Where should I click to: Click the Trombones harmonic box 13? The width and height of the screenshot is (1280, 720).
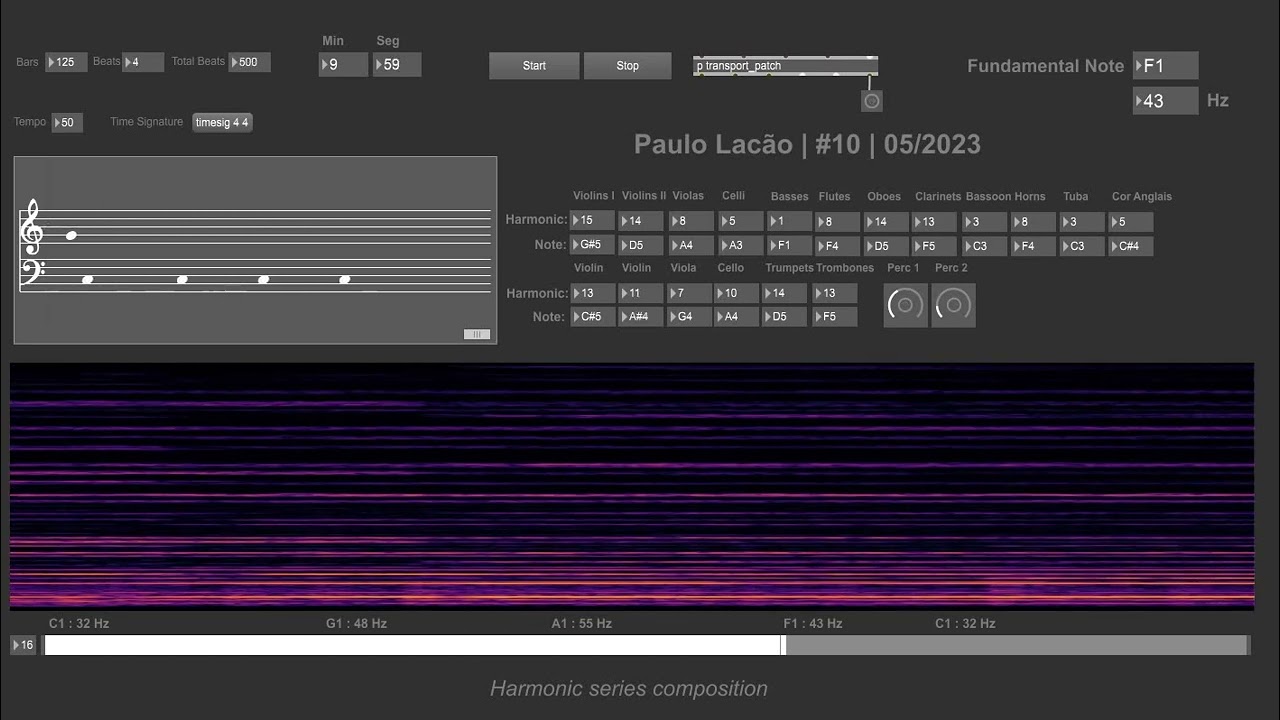coord(837,293)
